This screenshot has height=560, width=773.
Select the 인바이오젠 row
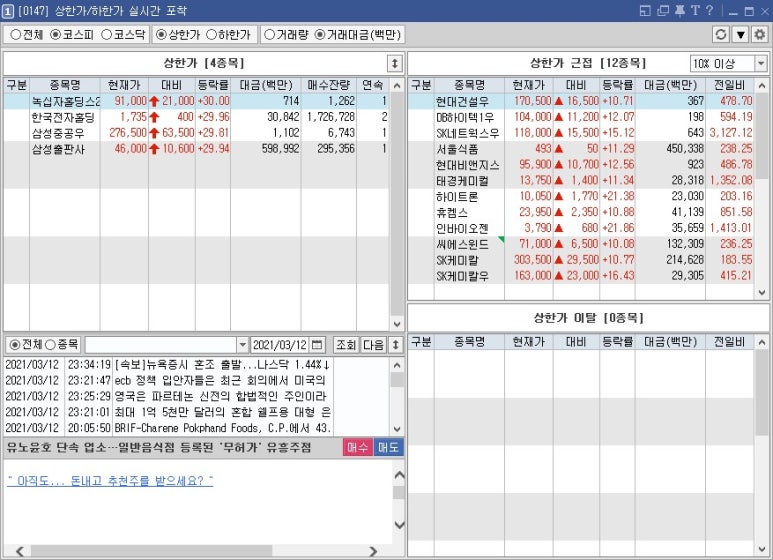pyautogui.click(x=581, y=228)
